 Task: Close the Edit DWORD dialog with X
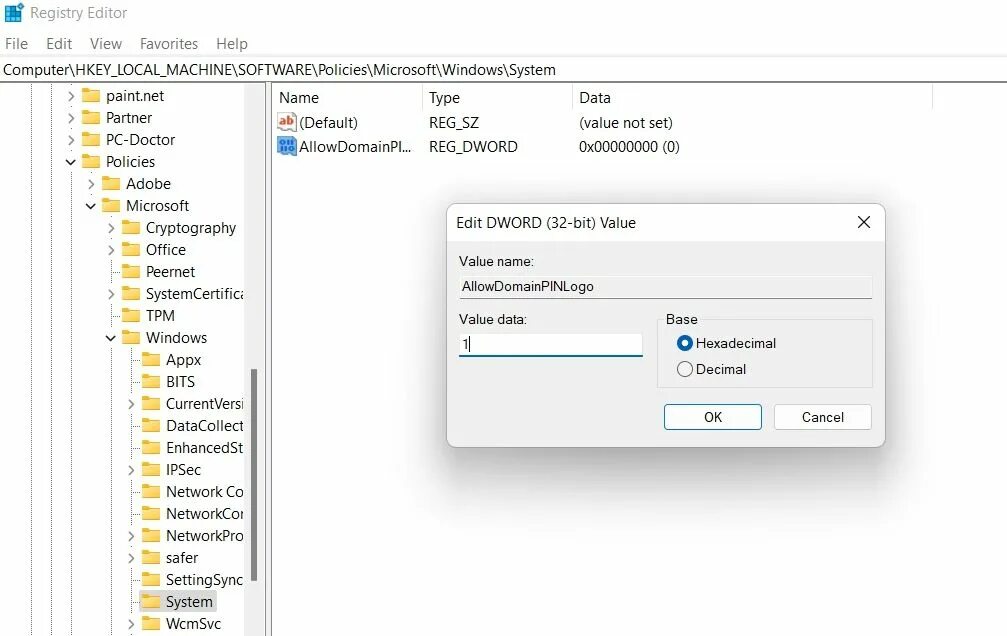pyautogui.click(x=864, y=222)
